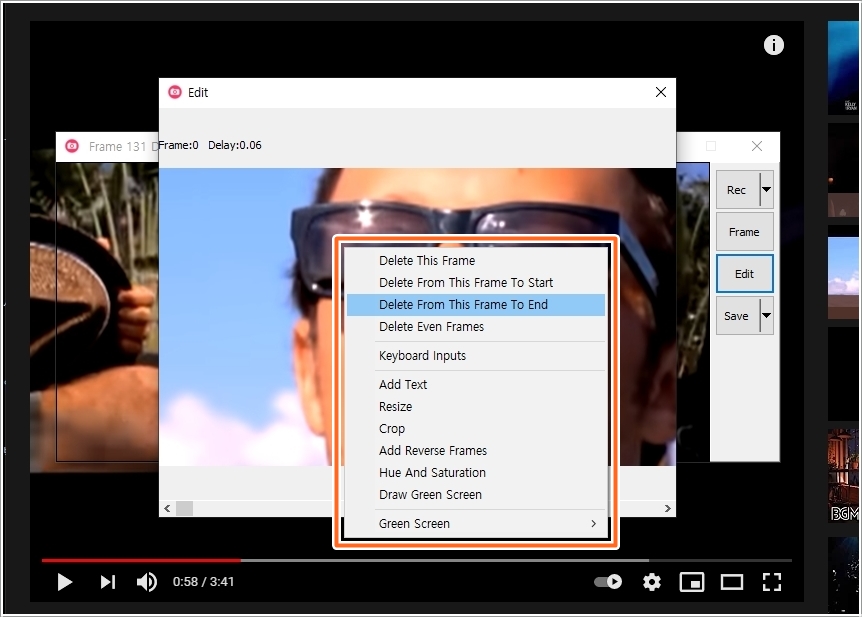Viewport: 862px width, 617px height.
Task: Click the Frame:0 label
Action: [x=179, y=145]
